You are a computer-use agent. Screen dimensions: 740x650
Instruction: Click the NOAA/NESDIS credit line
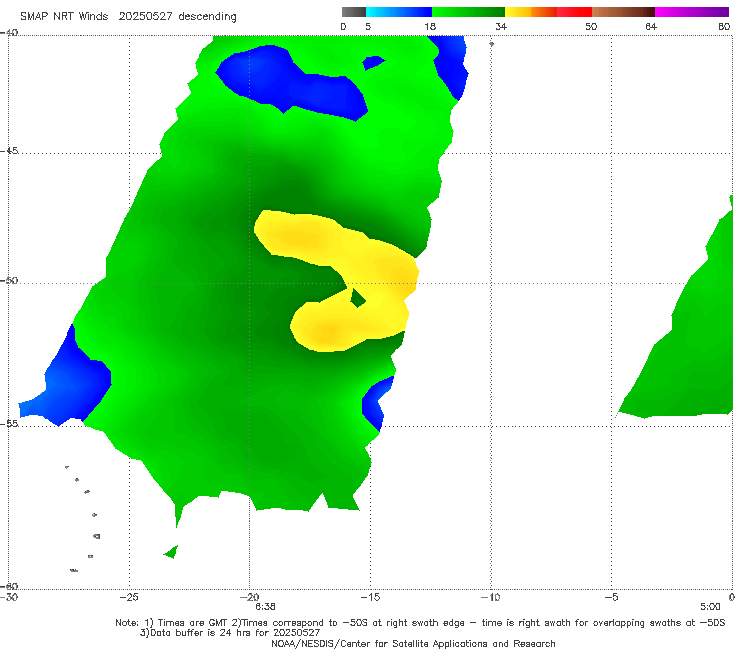click(413, 643)
